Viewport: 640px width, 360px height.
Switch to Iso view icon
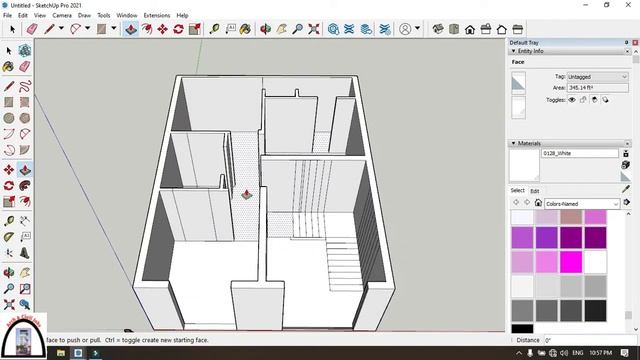pyautogui.click(x=438, y=29)
